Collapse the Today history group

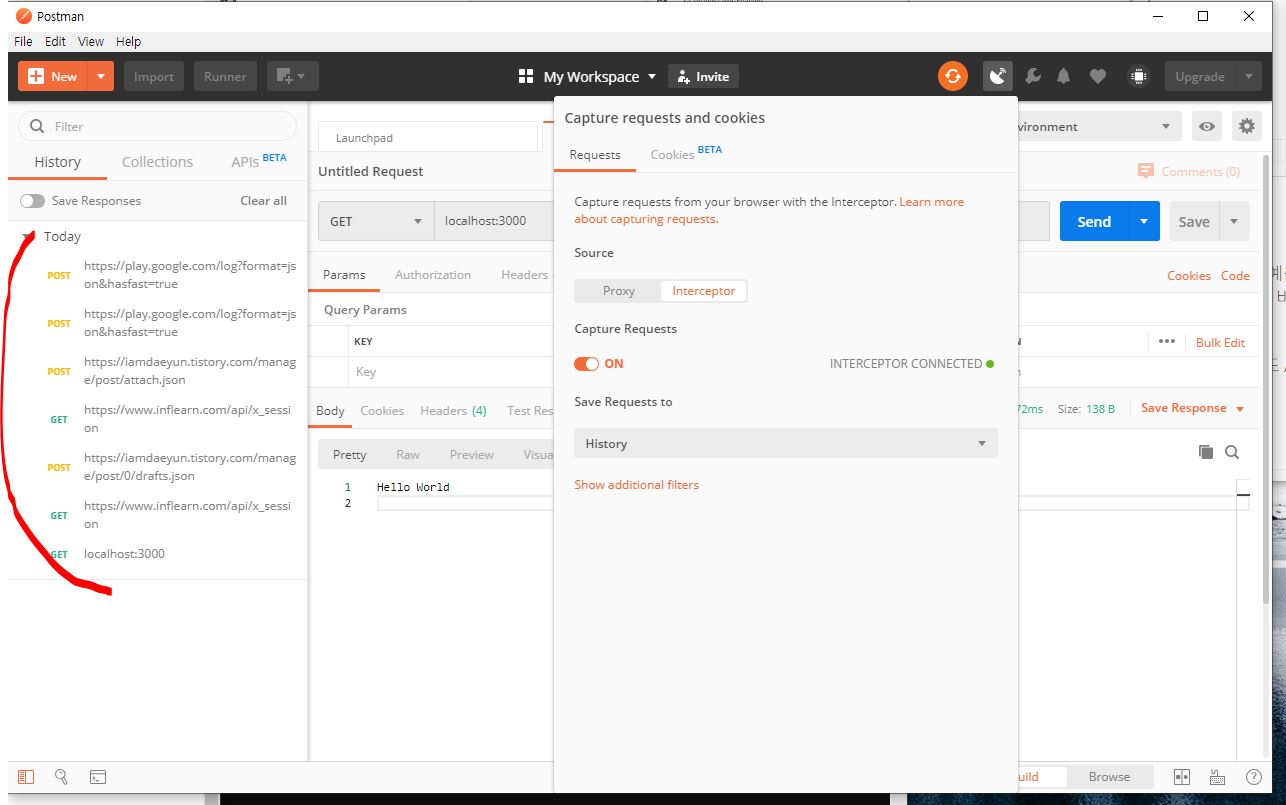pyautogui.click(x=28, y=237)
